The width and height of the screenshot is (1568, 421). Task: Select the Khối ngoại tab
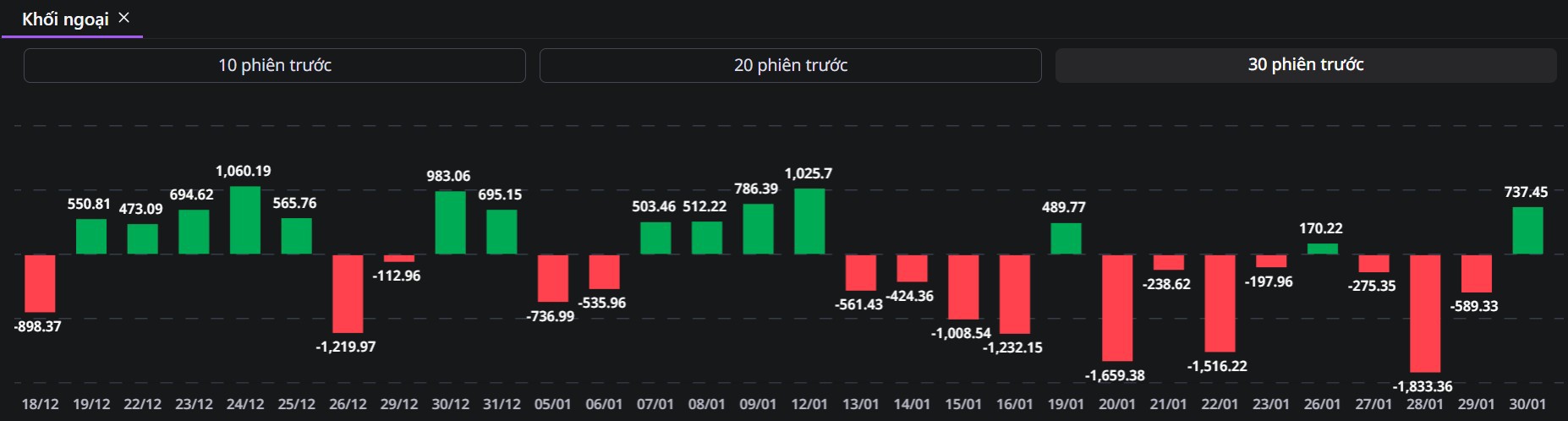[x=65, y=19]
